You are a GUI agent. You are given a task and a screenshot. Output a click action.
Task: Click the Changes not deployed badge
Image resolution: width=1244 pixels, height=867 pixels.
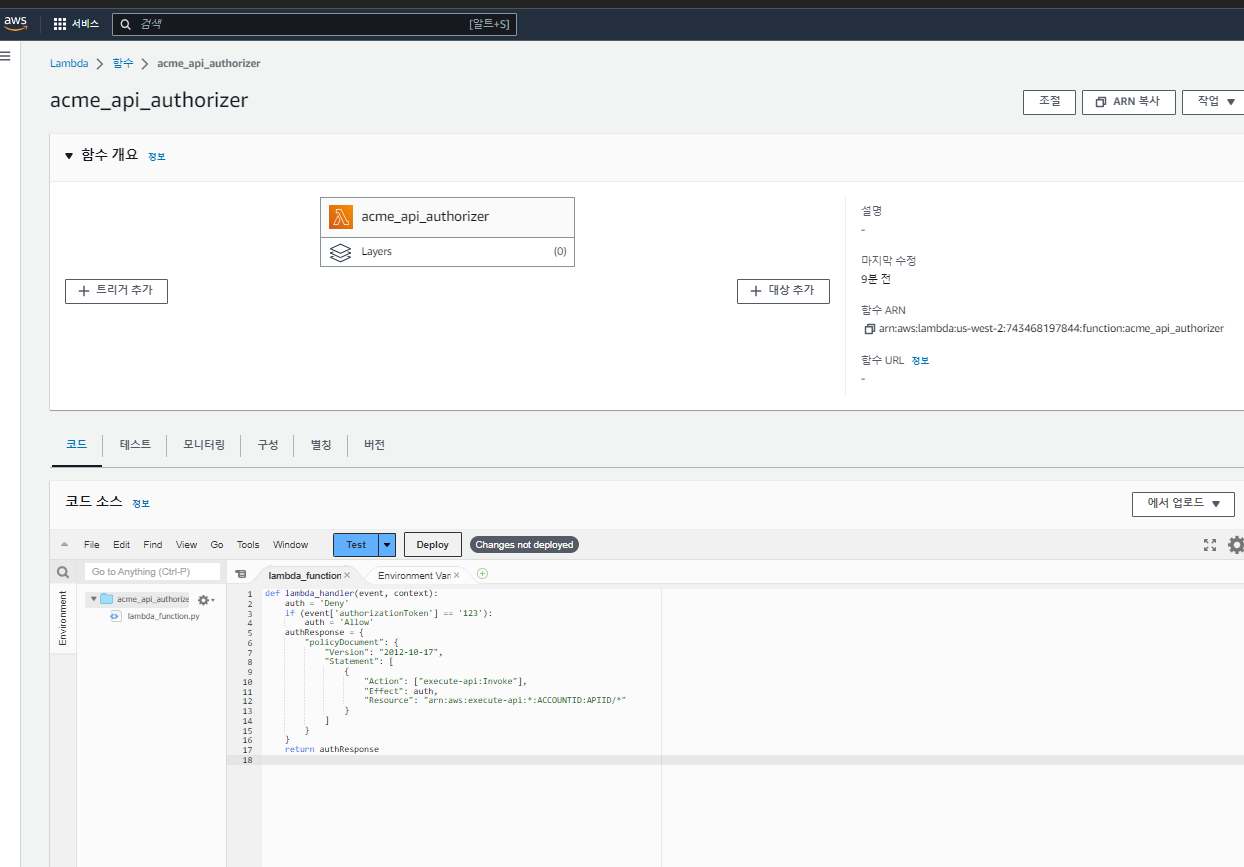524,545
